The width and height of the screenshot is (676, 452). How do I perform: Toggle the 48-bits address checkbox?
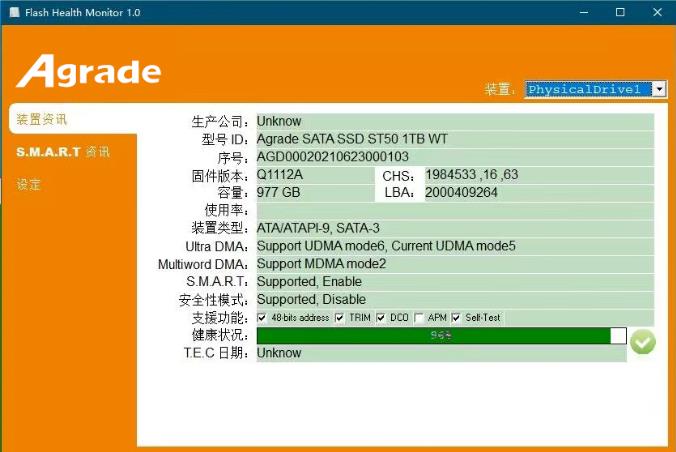(x=263, y=318)
